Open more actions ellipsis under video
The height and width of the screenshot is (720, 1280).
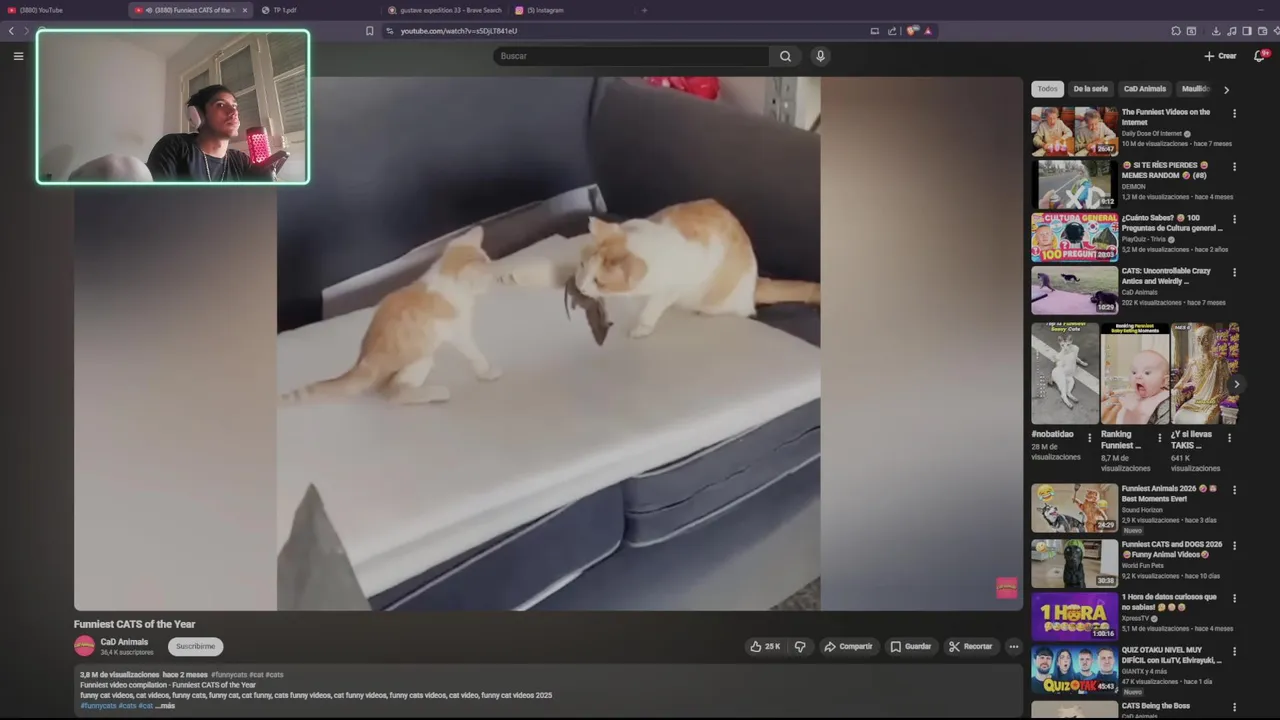[x=1013, y=646]
